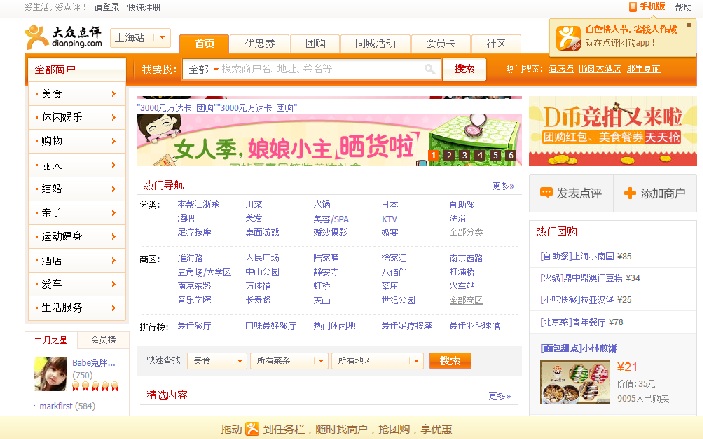The height and width of the screenshot is (439, 703).
Task: Click the plus icon beside 添加商户
Action: point(629,193)
